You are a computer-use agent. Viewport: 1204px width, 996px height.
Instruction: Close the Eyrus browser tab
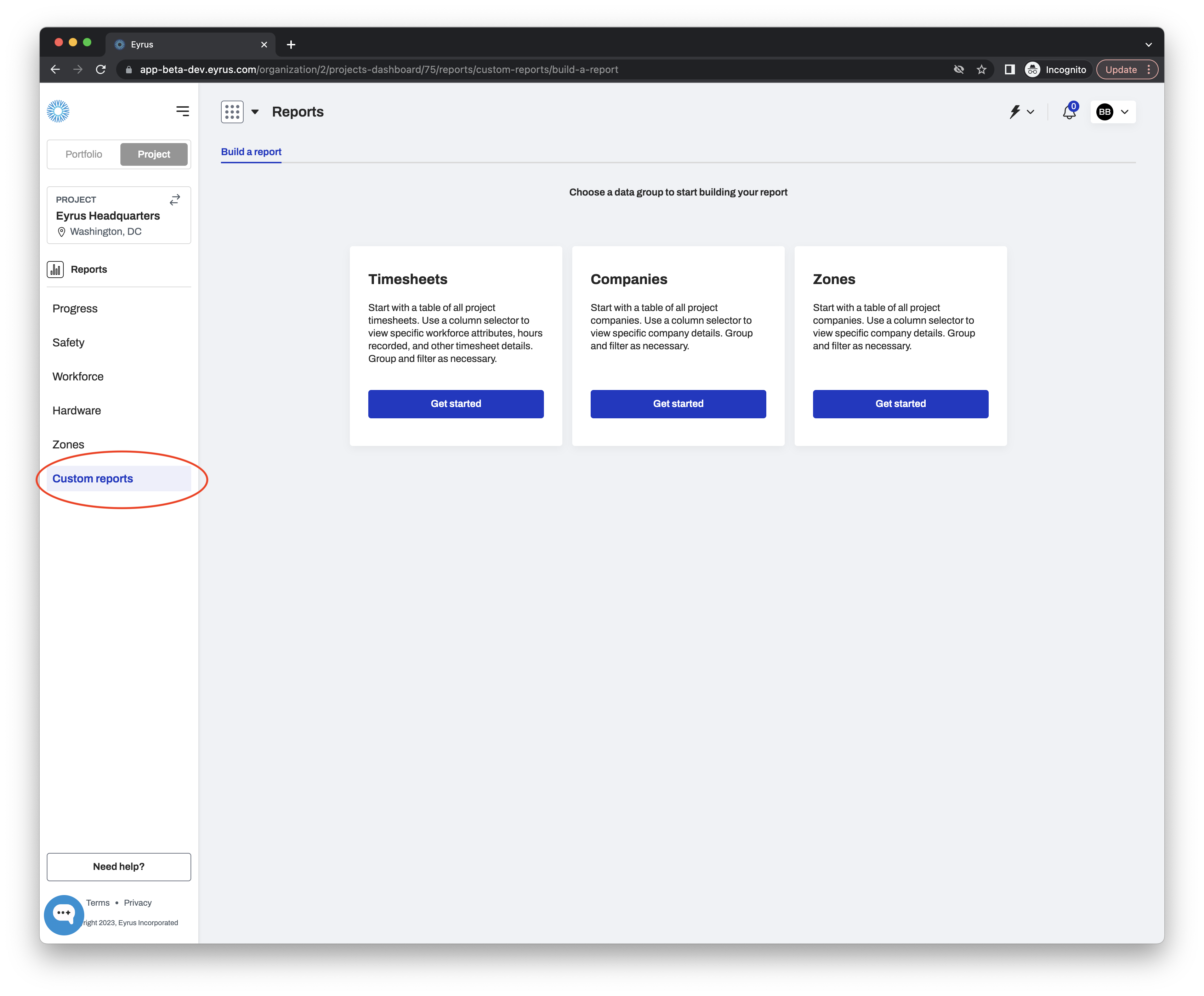pos(264,45)
